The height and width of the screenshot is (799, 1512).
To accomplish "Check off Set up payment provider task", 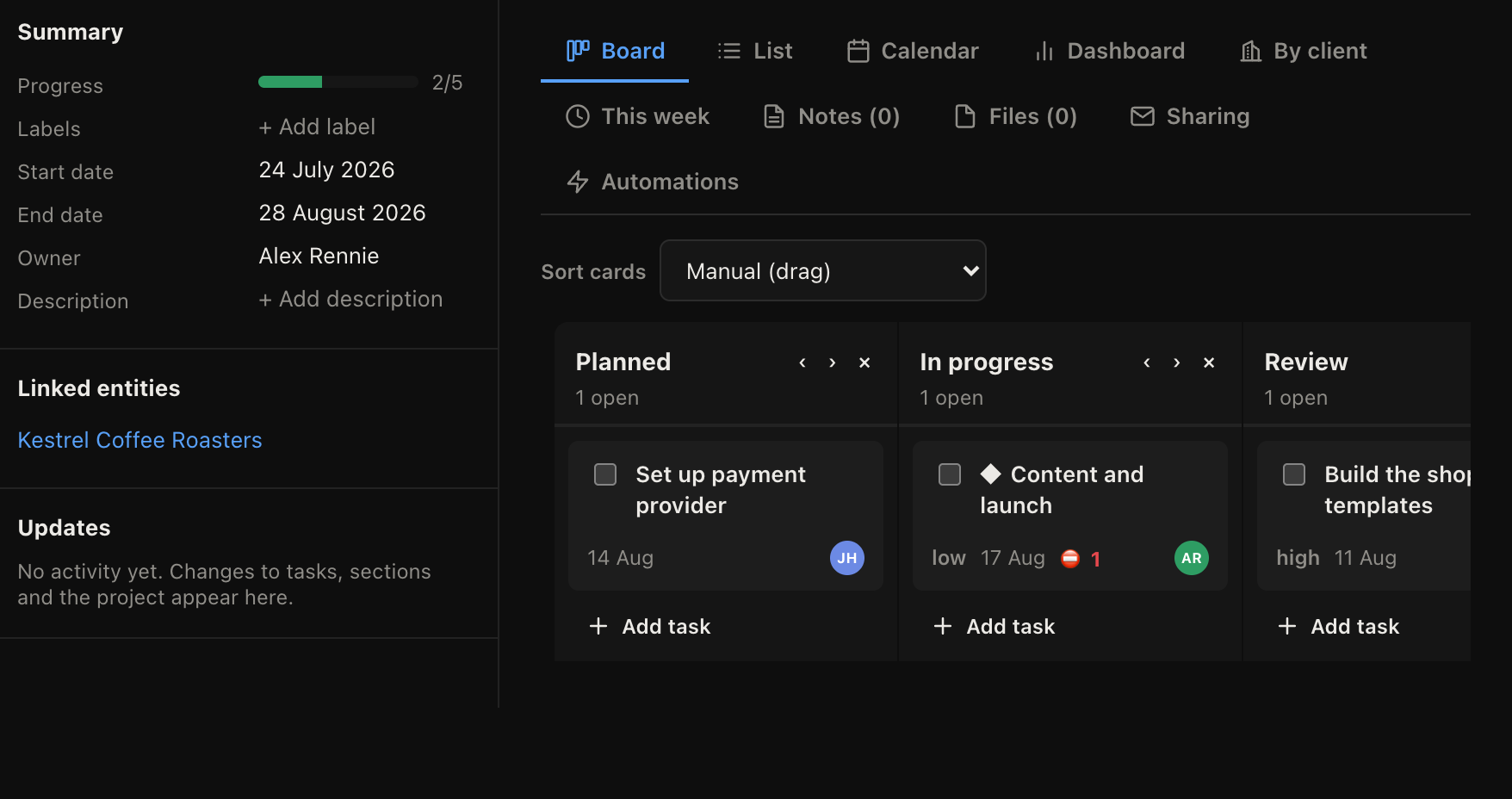I will [x=605, y=474].
